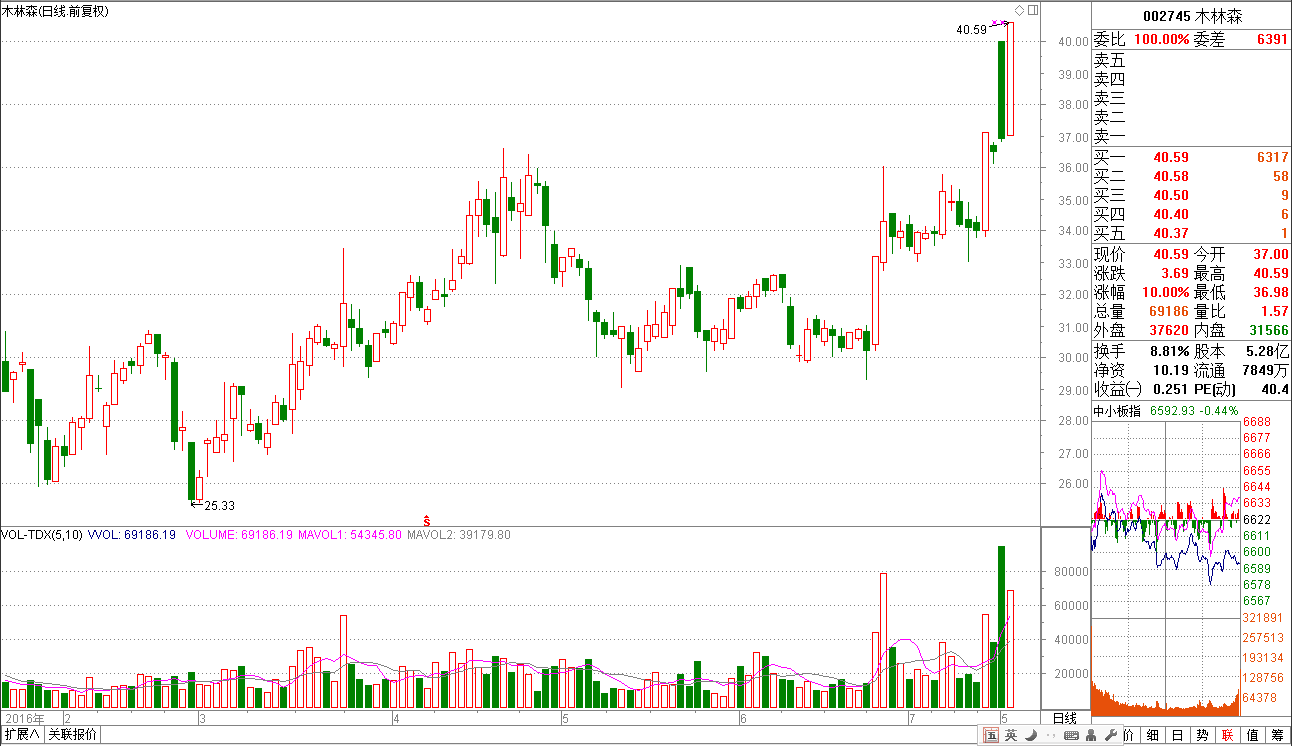
Task: Click the Wubi 五 input method icon
Action: [991, 736]
